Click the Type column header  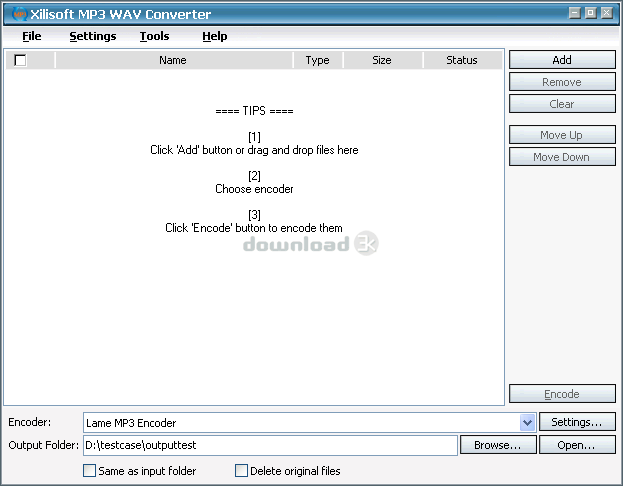317,60
